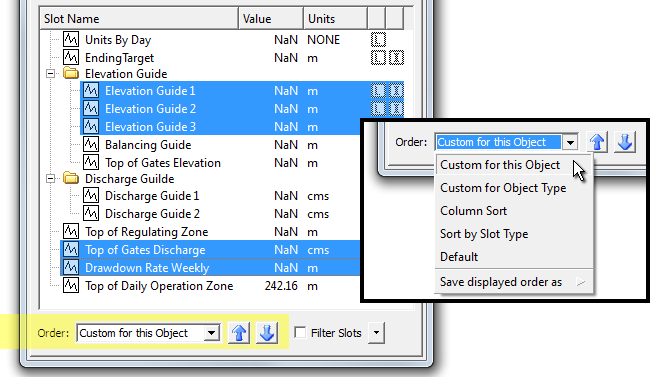Click the Elevation Guide folder icon

[71, 73]
